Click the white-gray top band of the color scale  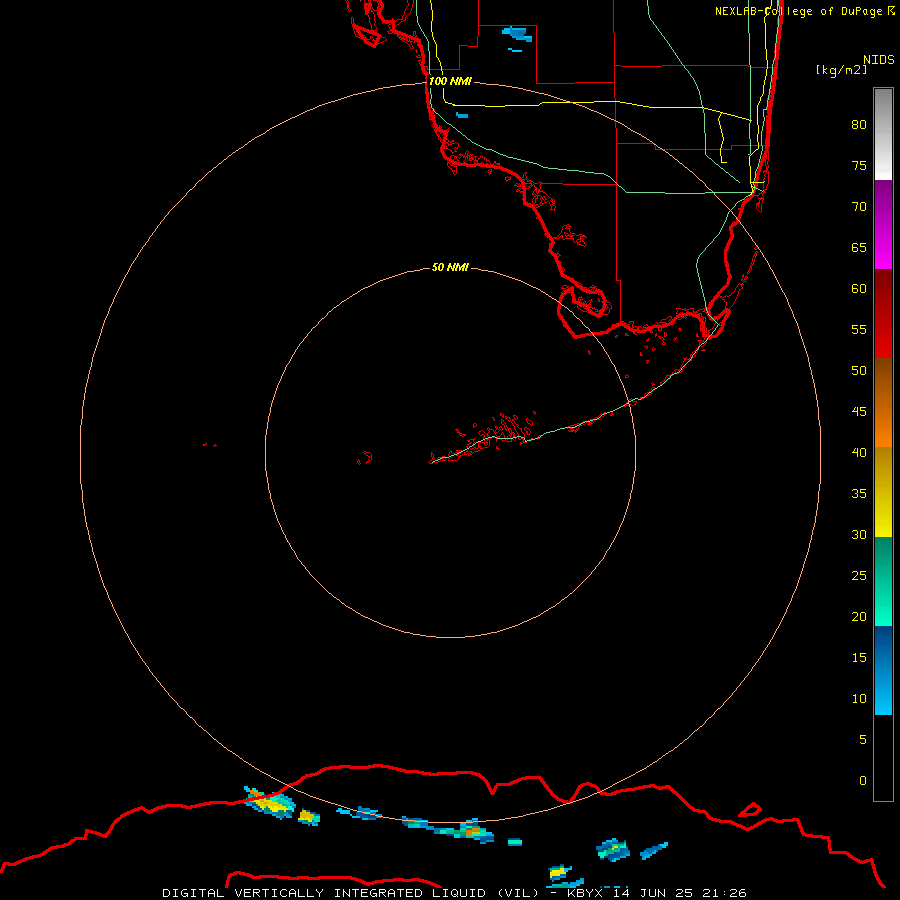click(883, 134)
